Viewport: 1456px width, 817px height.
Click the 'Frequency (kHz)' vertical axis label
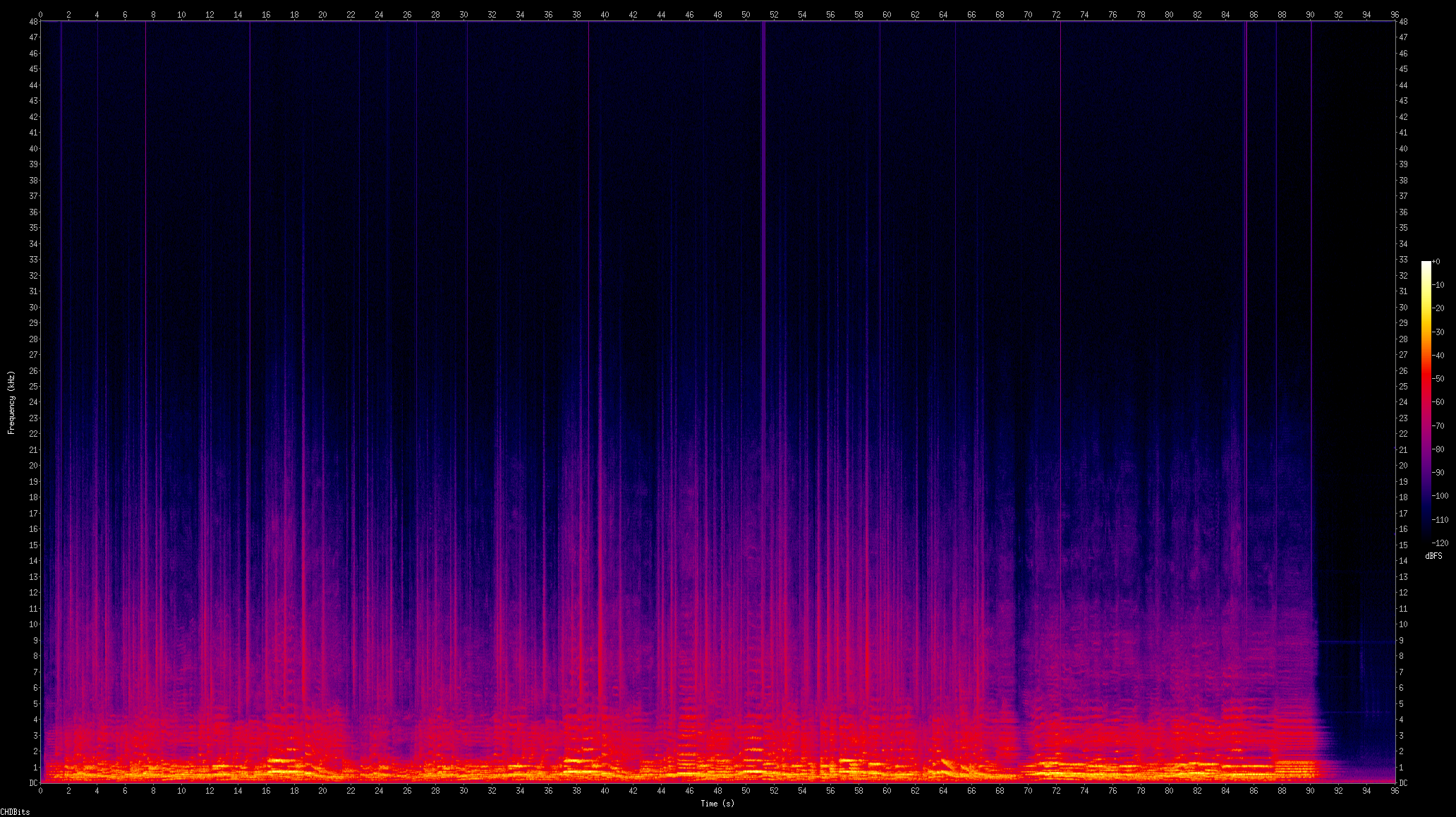11,402
